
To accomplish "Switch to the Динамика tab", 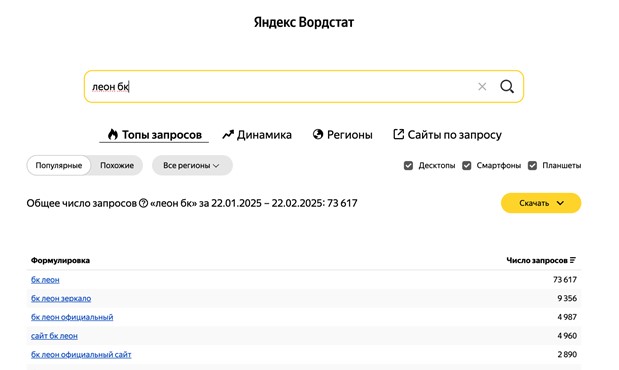I will 257,135.
